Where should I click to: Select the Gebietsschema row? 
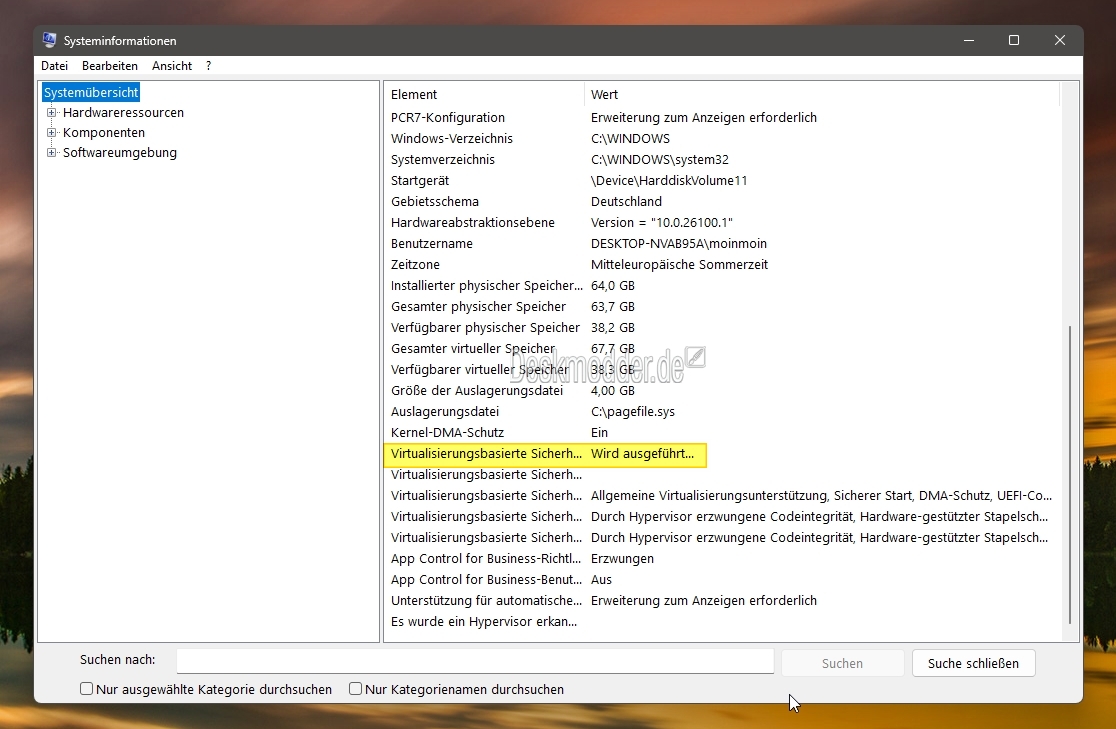coord(722,201)
